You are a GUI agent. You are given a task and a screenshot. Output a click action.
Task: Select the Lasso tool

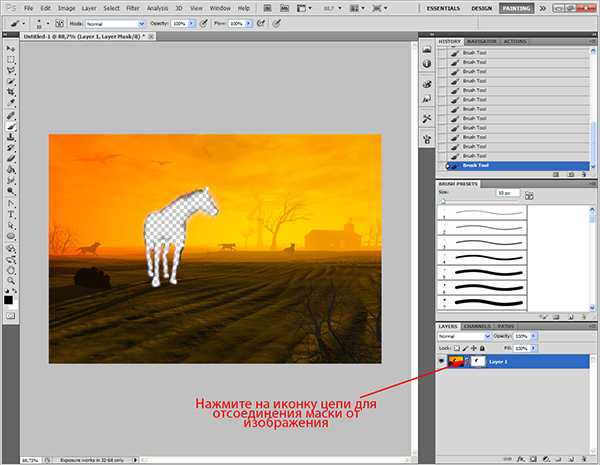point(11,70)
